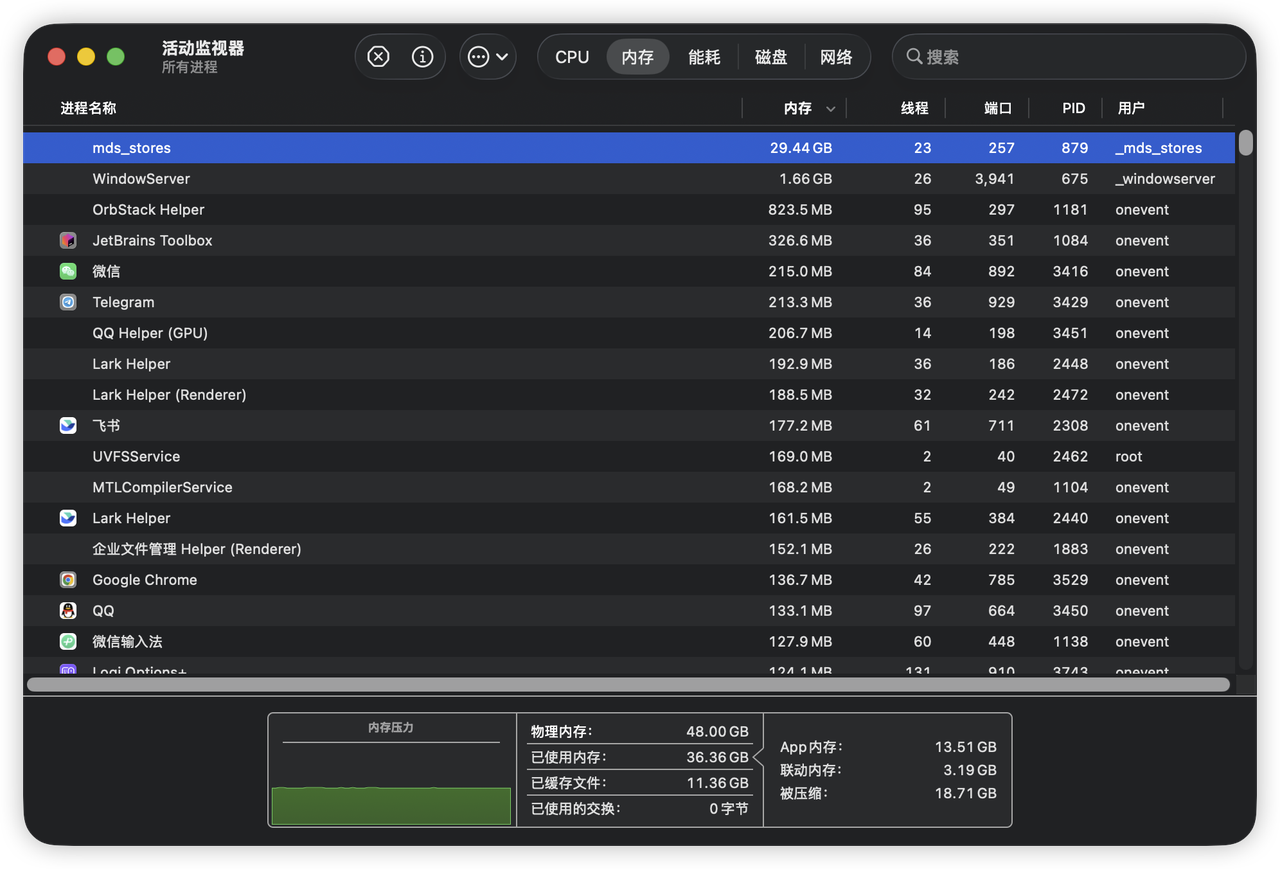Image resolution: width=1280 pixels, height=869 pixels.
Task: Select the 网络 (Network) tab
Action: coord(836,57)
